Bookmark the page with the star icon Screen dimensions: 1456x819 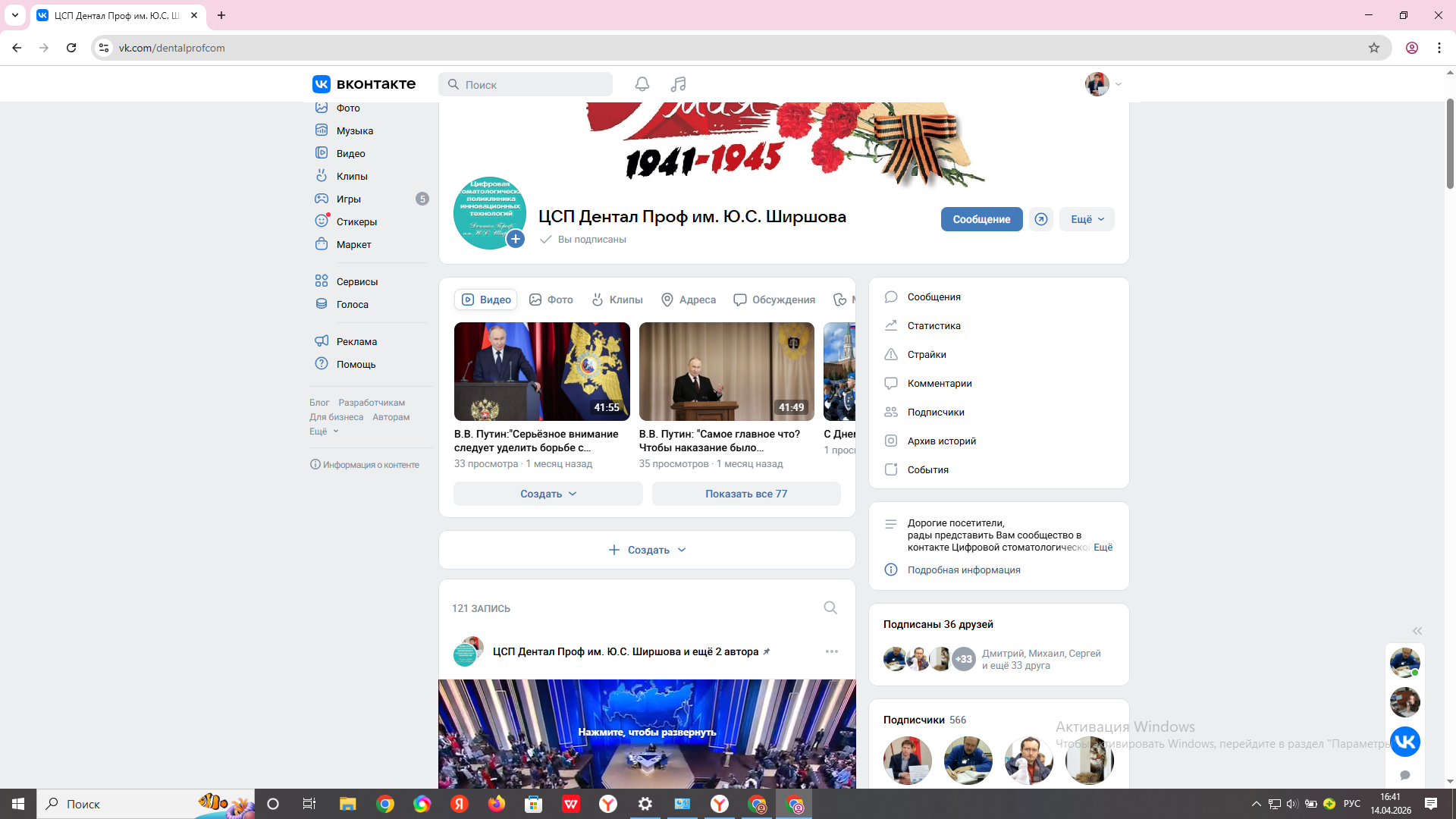(x=1373, y=48)
